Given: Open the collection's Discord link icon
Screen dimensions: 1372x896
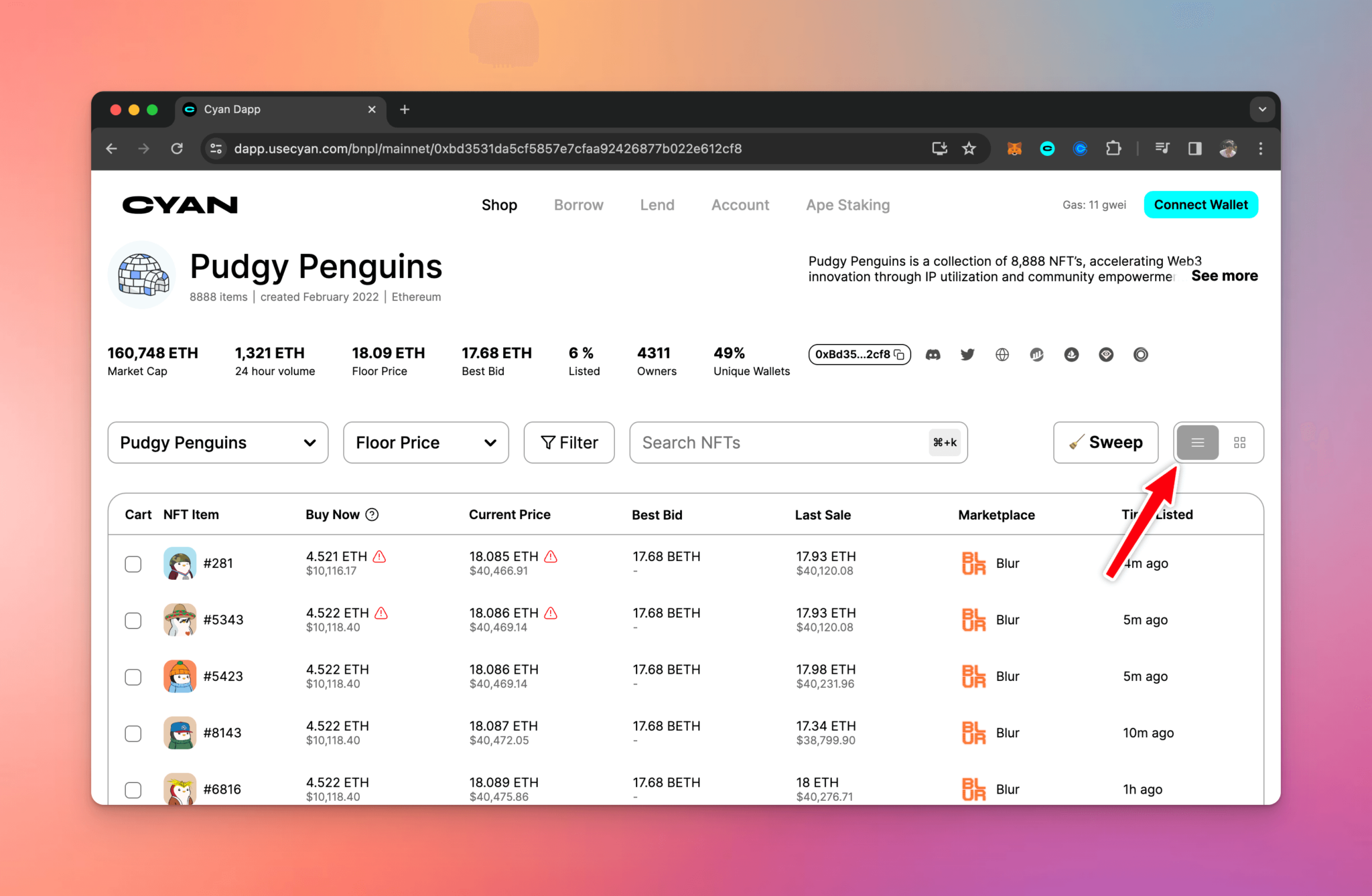Looking at the screenshot, I should click(933, 354).
